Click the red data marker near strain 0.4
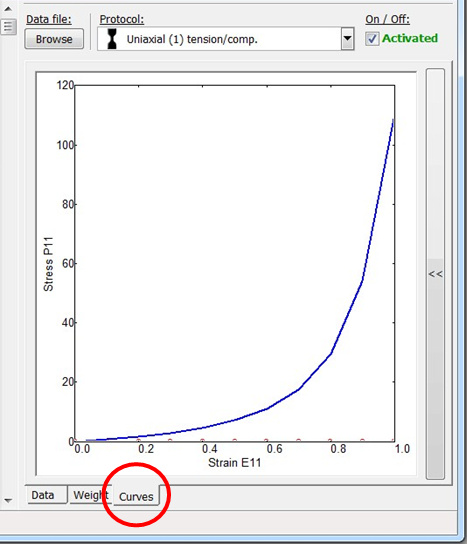Image resolution: width=467 pixels, height=544 pixels. 202,441
